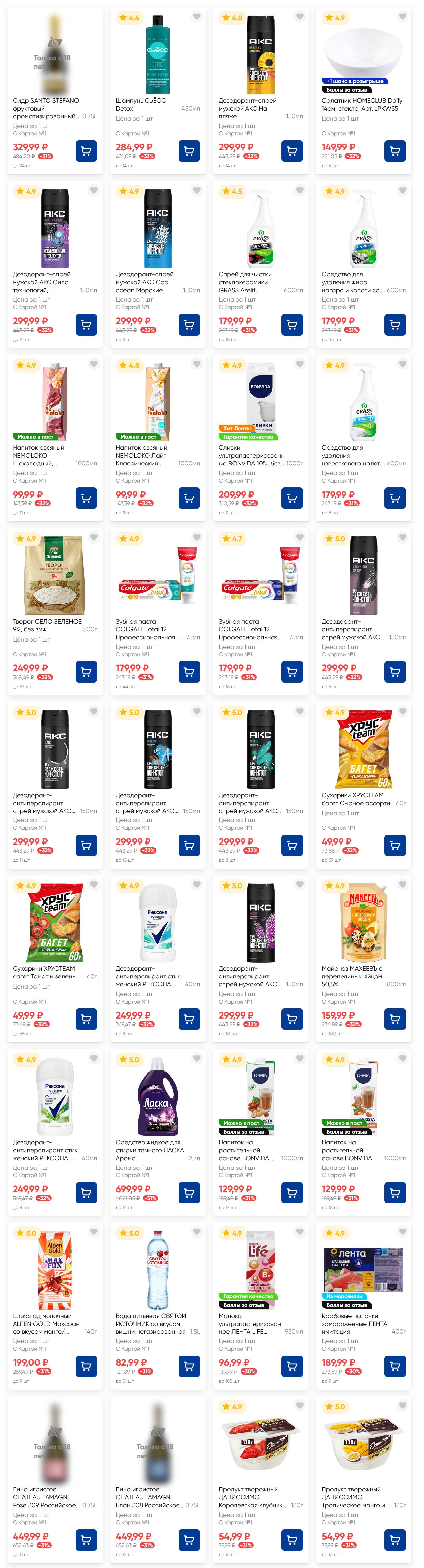
Task: Add Село Зеленое творог to cart
Action: coord(86,672)
